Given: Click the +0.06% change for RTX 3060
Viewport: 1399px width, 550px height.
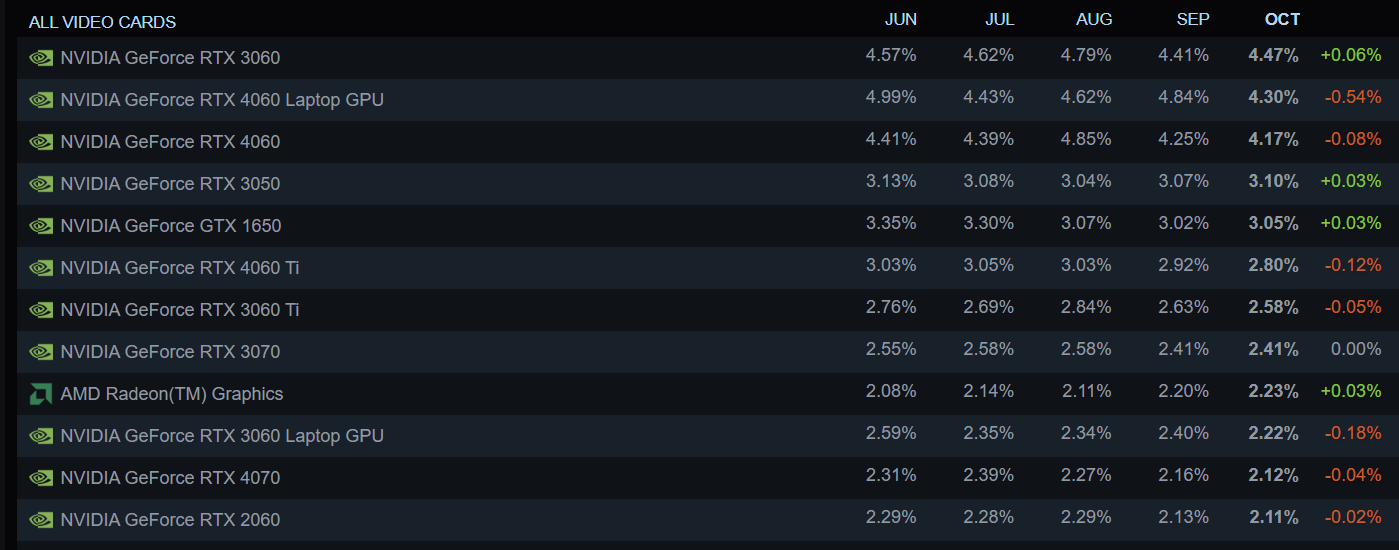Looking at the screenshot, I should [1350, 56].
